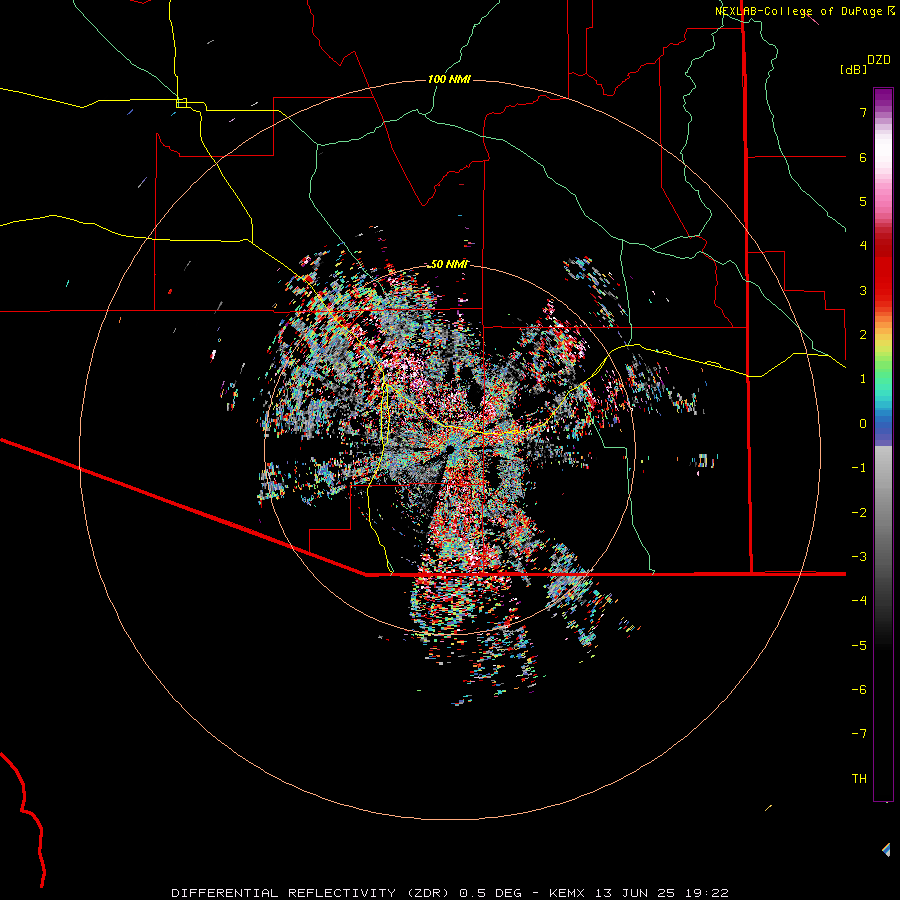Click scale value "-5" on the legend
The height and width of the screenshot is (900, 900).
pos(859,646)
